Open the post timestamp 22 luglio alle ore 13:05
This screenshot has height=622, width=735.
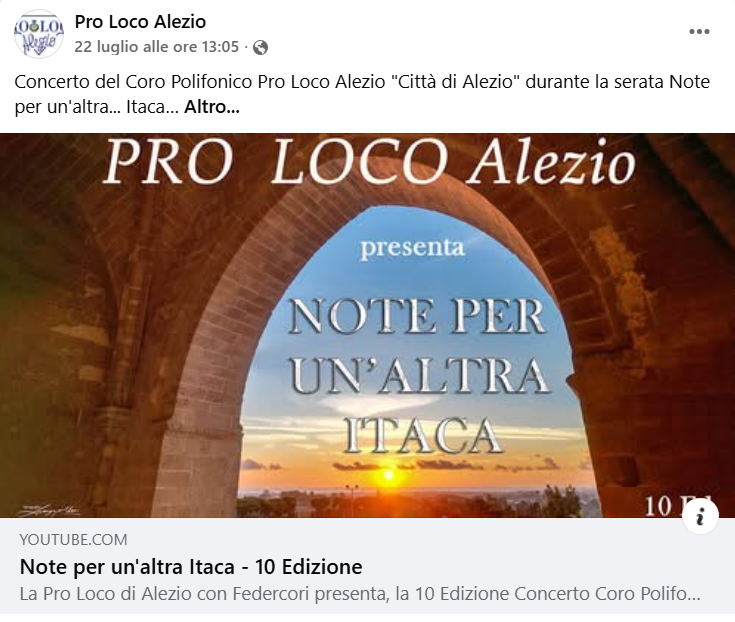click(x=157, y=47)
